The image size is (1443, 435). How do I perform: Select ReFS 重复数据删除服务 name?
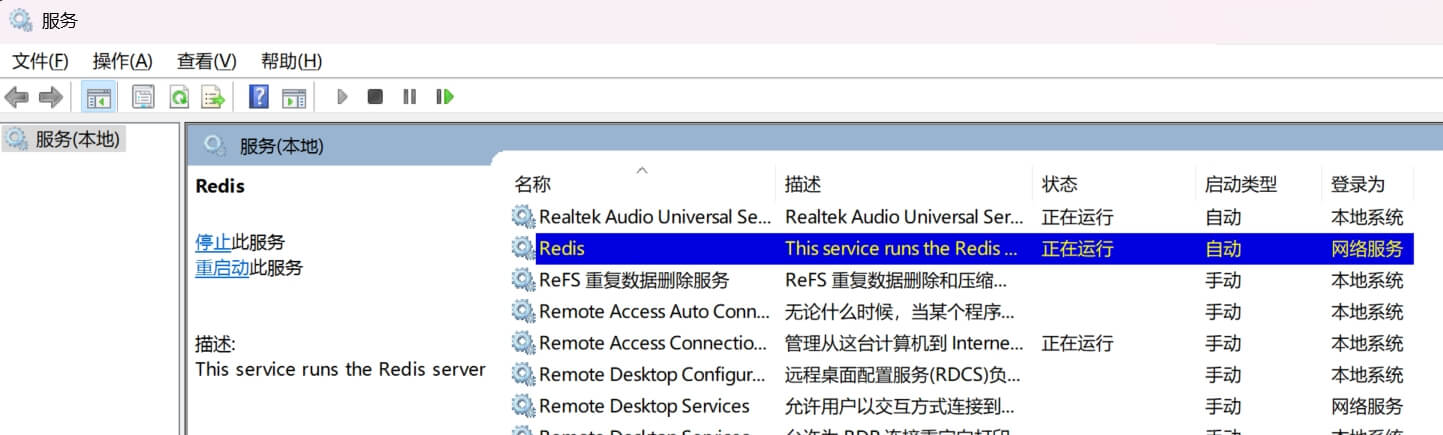tap(634, 280)
